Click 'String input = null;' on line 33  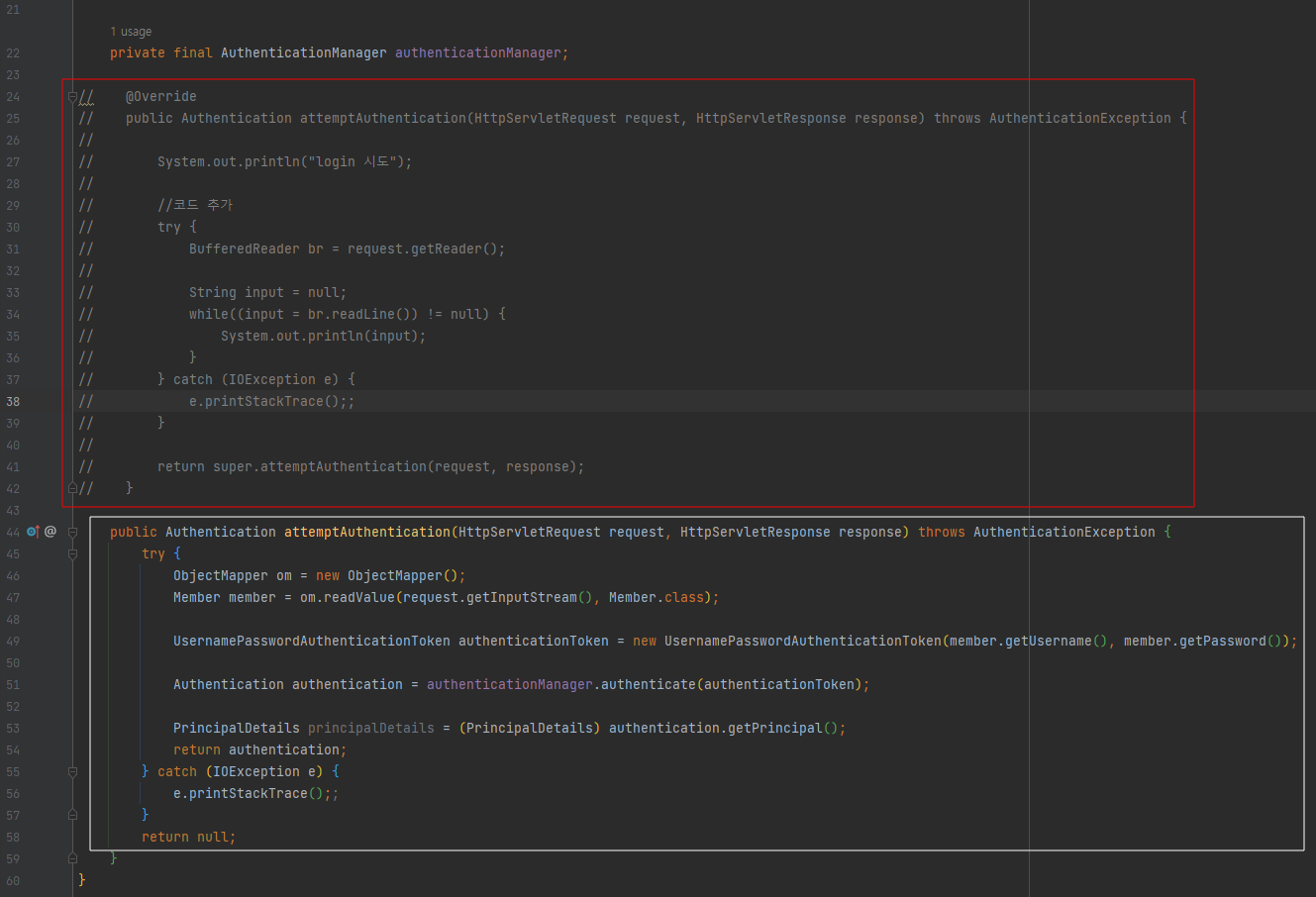click(268, 292)
